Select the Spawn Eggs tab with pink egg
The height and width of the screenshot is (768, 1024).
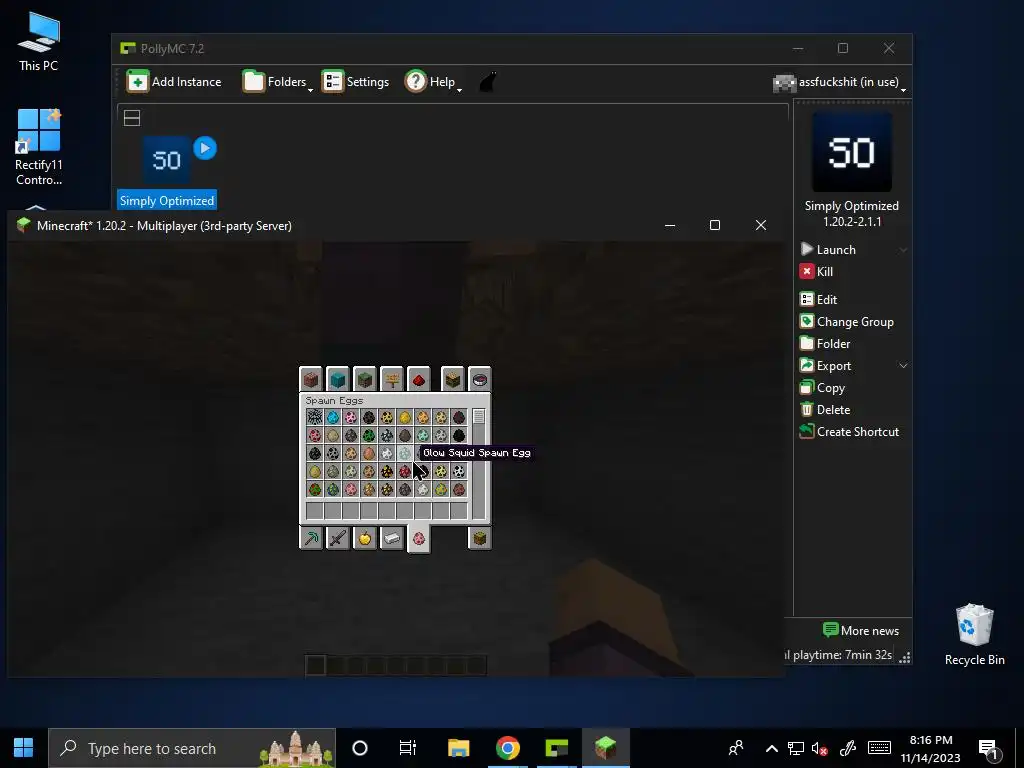pos(419,538)
